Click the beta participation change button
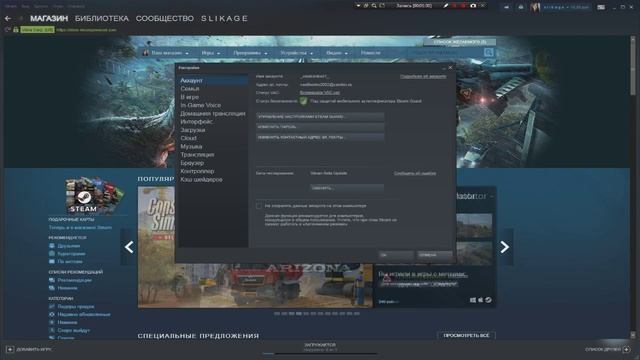Viewport: 640px width, 360px height. pyautogui.click(x=347, y=188)
